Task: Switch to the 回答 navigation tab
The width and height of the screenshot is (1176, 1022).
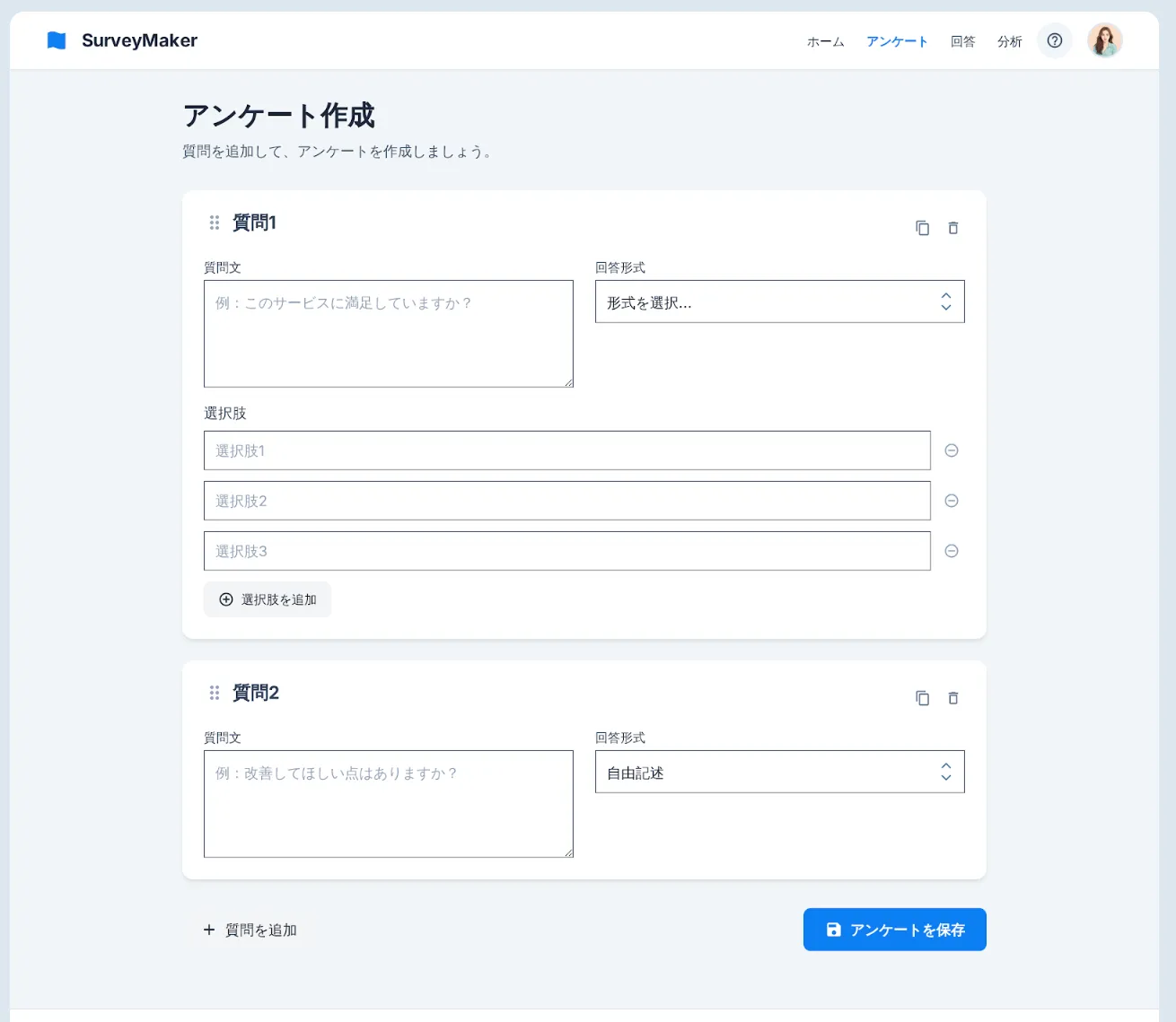Action: pyautogui.click(x=962, y=41)
